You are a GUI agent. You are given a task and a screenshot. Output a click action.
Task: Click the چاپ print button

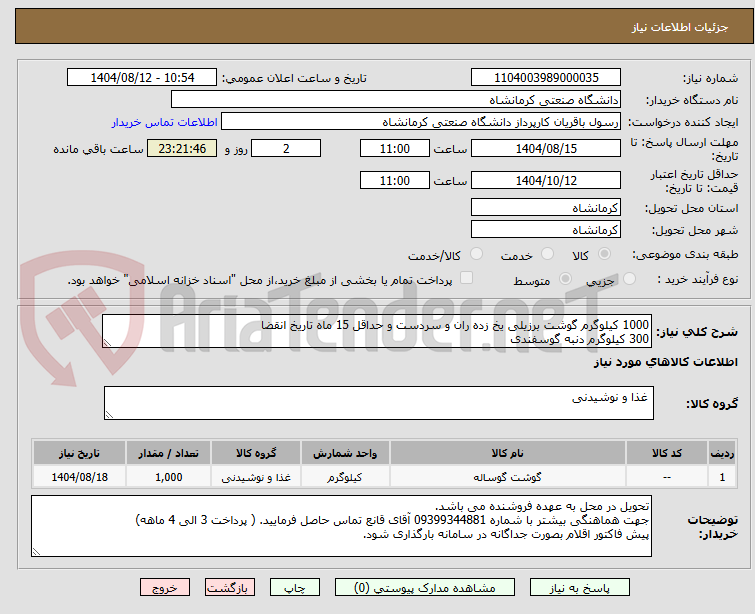295,588
